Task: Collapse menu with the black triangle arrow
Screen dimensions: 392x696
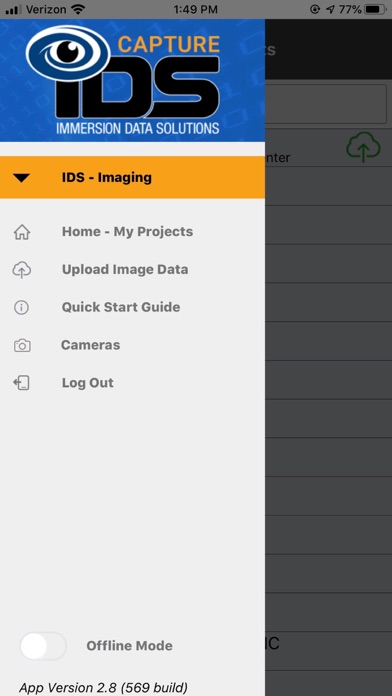Action: coord(21,178)
